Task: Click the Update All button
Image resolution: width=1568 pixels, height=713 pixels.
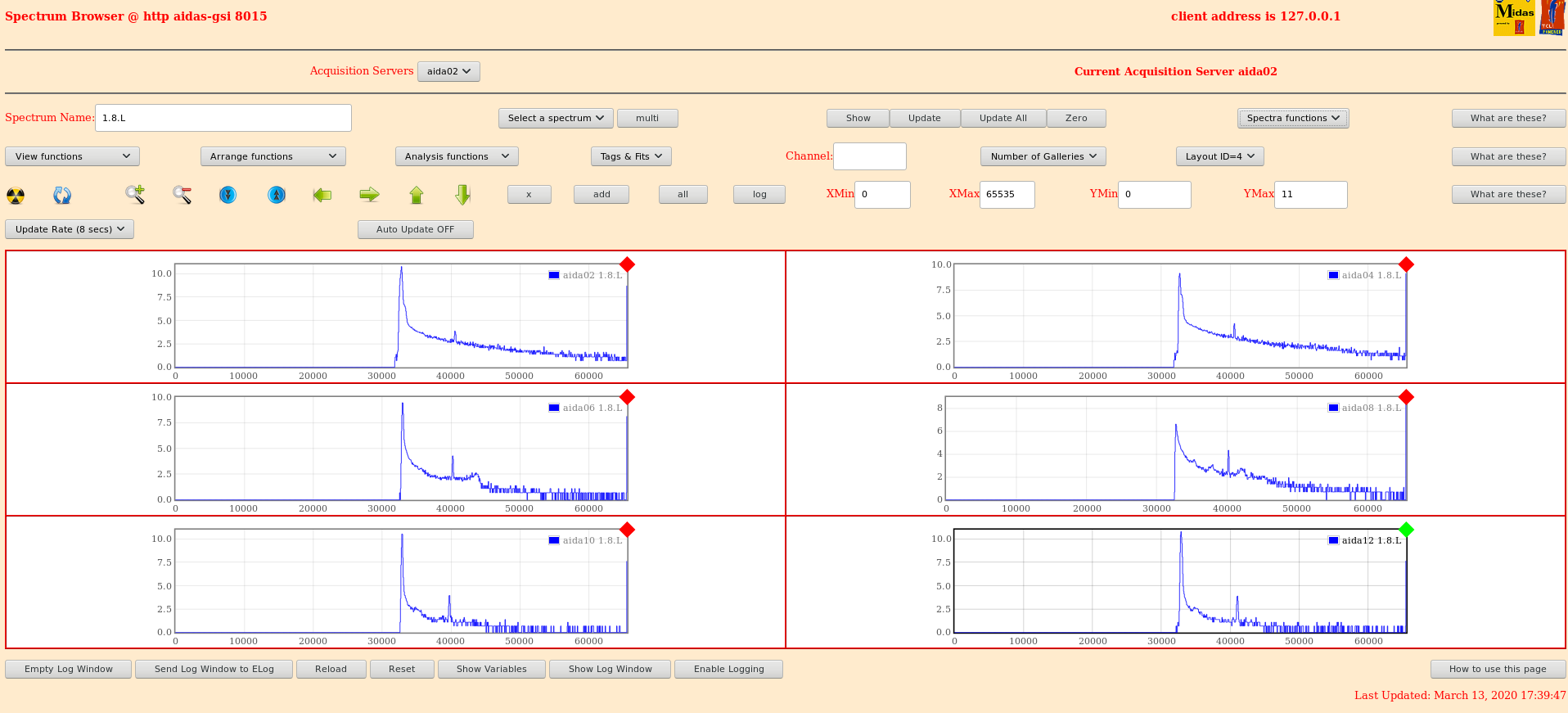Action: [x=1003, y=119]
